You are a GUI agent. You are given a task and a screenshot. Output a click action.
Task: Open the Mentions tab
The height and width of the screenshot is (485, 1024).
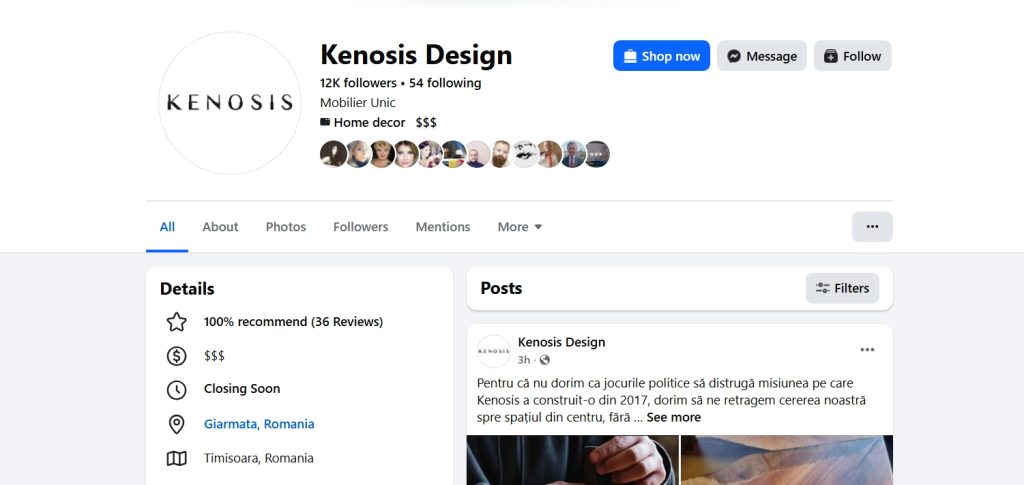443,227
